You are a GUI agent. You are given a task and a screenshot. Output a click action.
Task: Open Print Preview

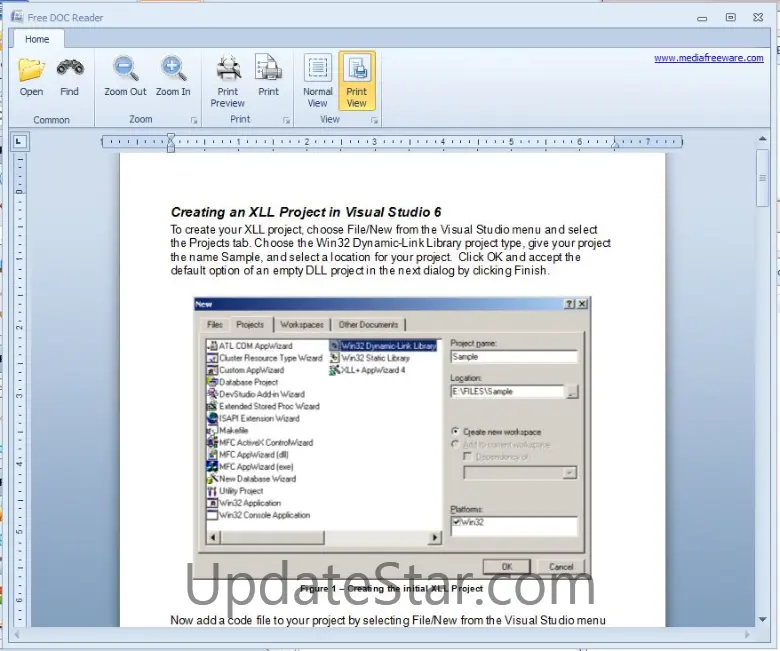pyautogui.click(x=228, y=82)
